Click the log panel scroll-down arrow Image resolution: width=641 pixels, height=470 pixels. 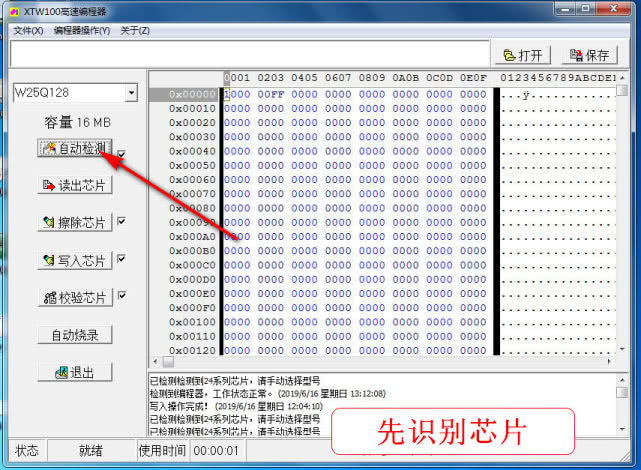622,429
